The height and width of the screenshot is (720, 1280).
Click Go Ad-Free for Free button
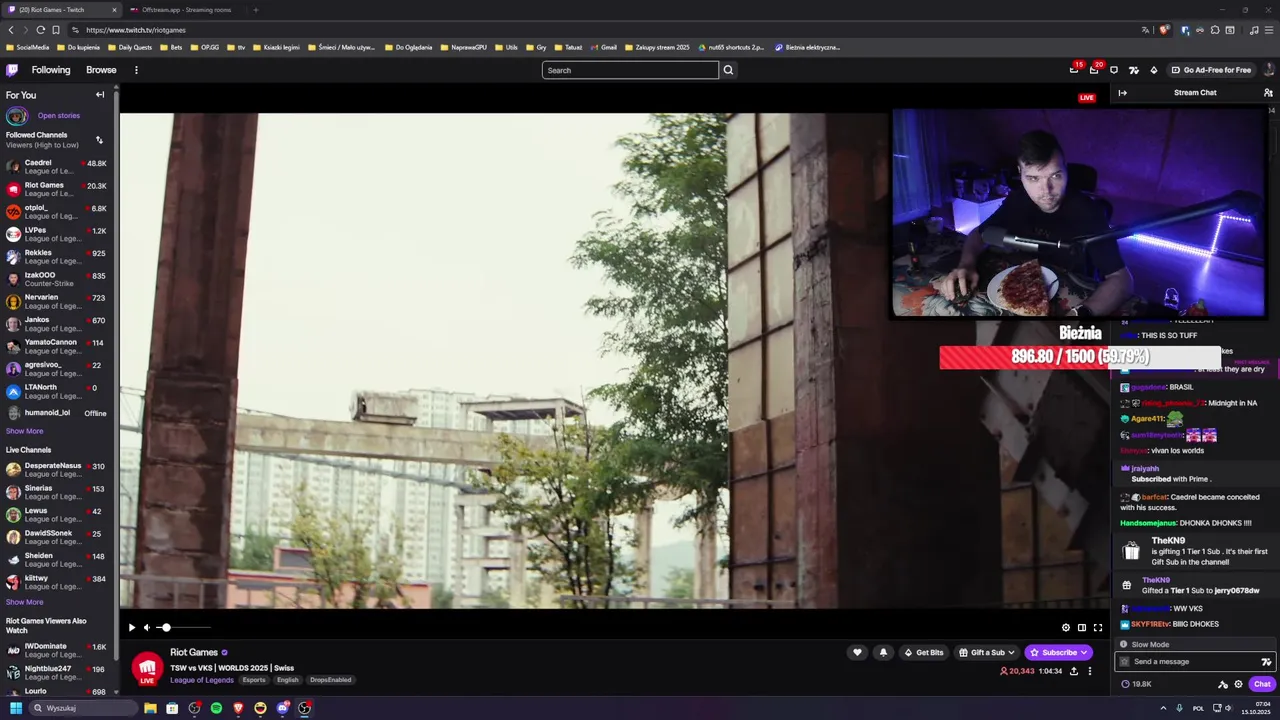coord(1211,70)
